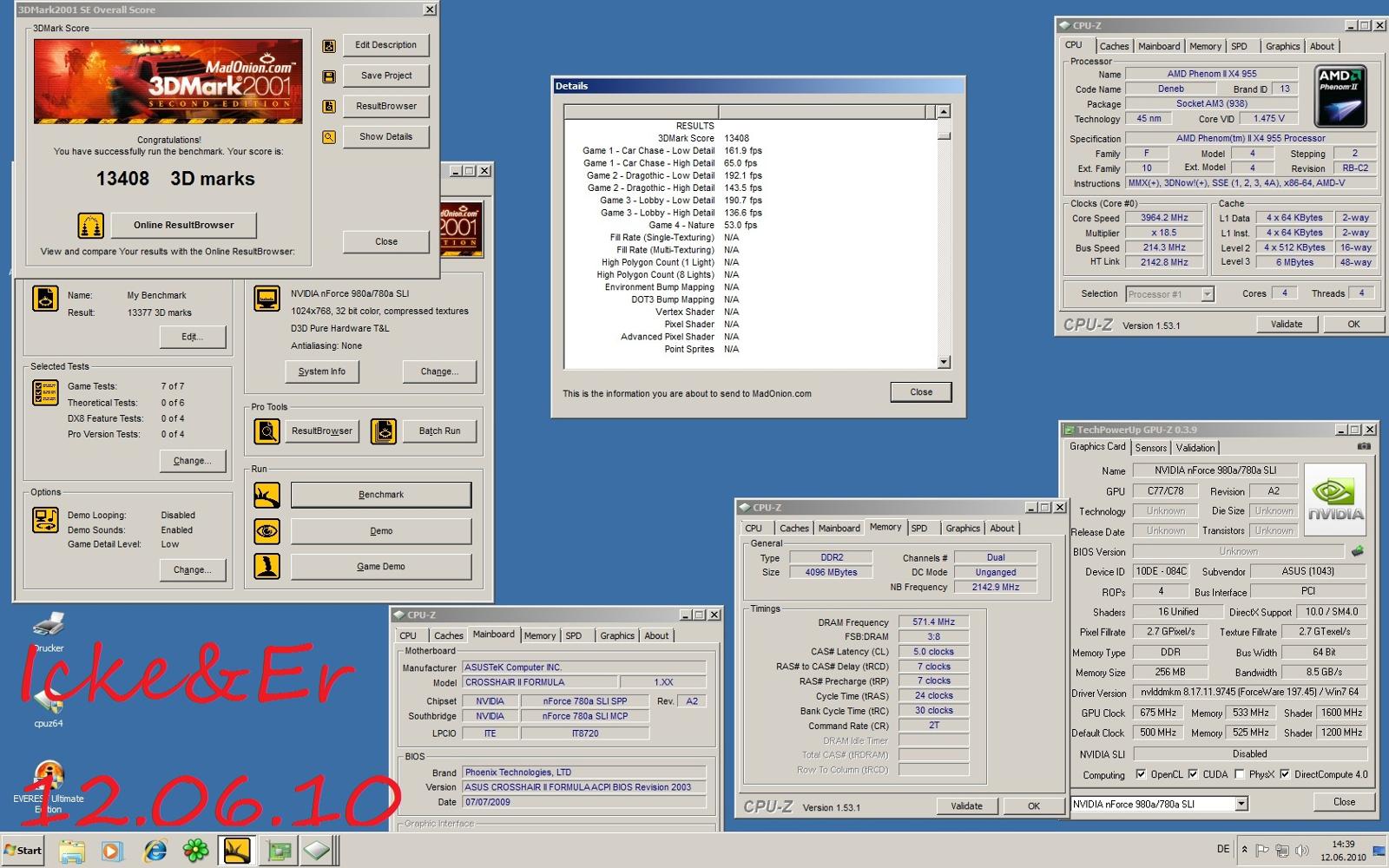
Task: Click the Pro Tools ResultBrowser magnifier icon
Action: (x=267, y=431)
